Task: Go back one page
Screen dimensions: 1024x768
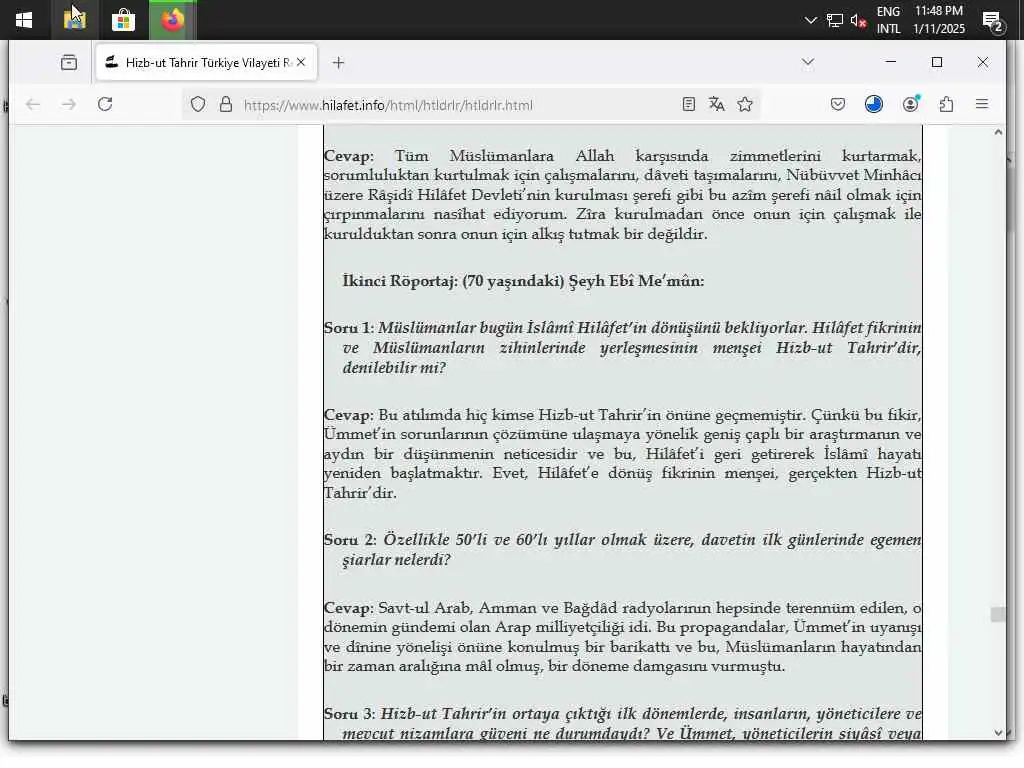Action: [33, 104]
